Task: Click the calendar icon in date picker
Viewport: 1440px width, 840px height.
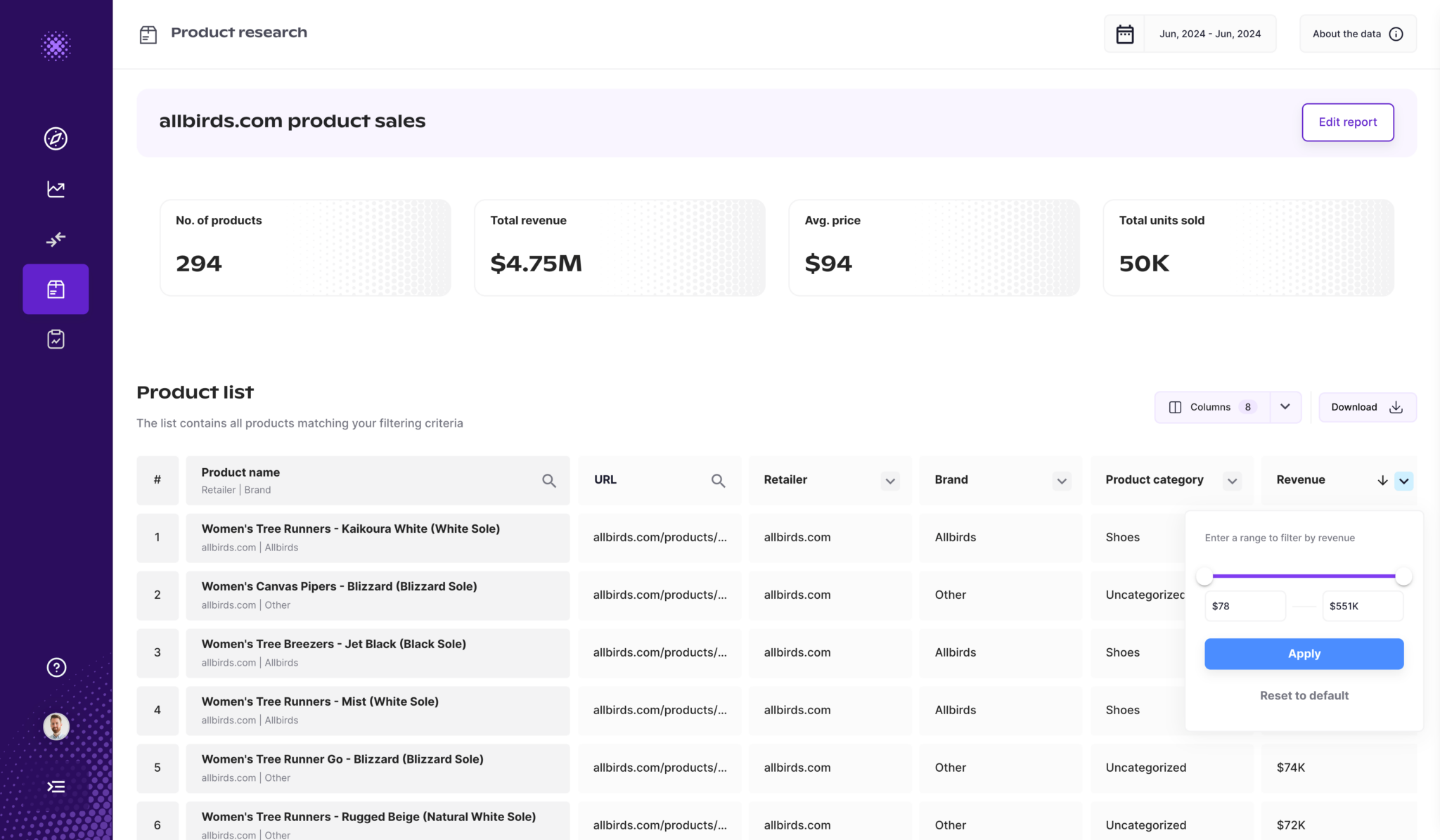Action: tap(1125, 34)
